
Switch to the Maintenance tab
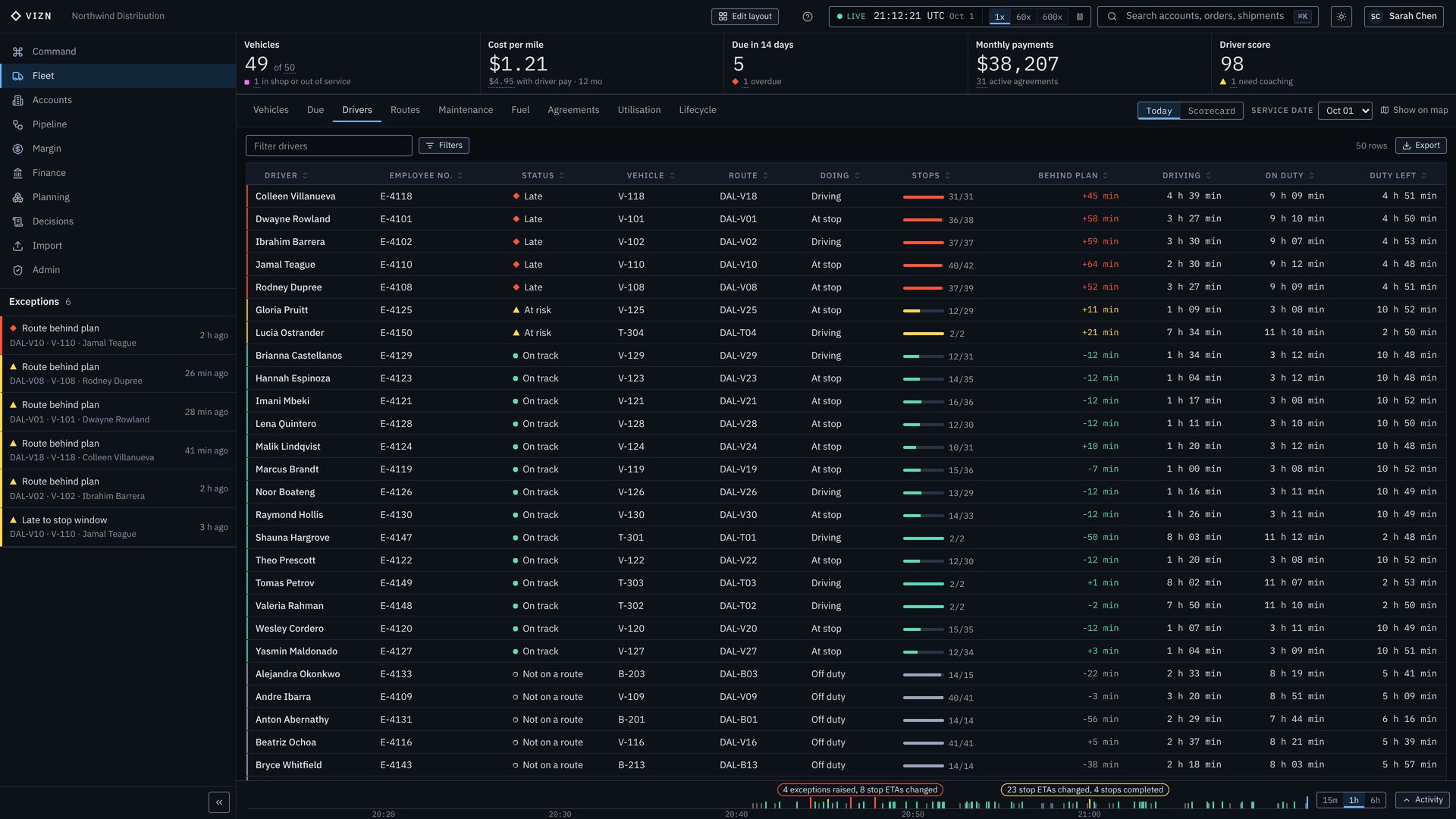(466, 110)
